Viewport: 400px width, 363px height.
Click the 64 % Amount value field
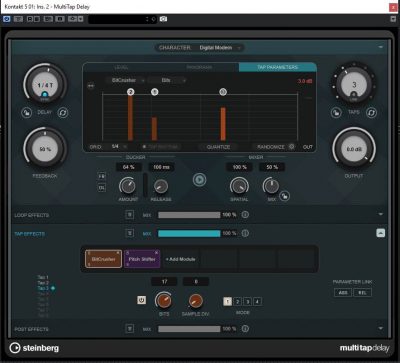coord(128,167)
